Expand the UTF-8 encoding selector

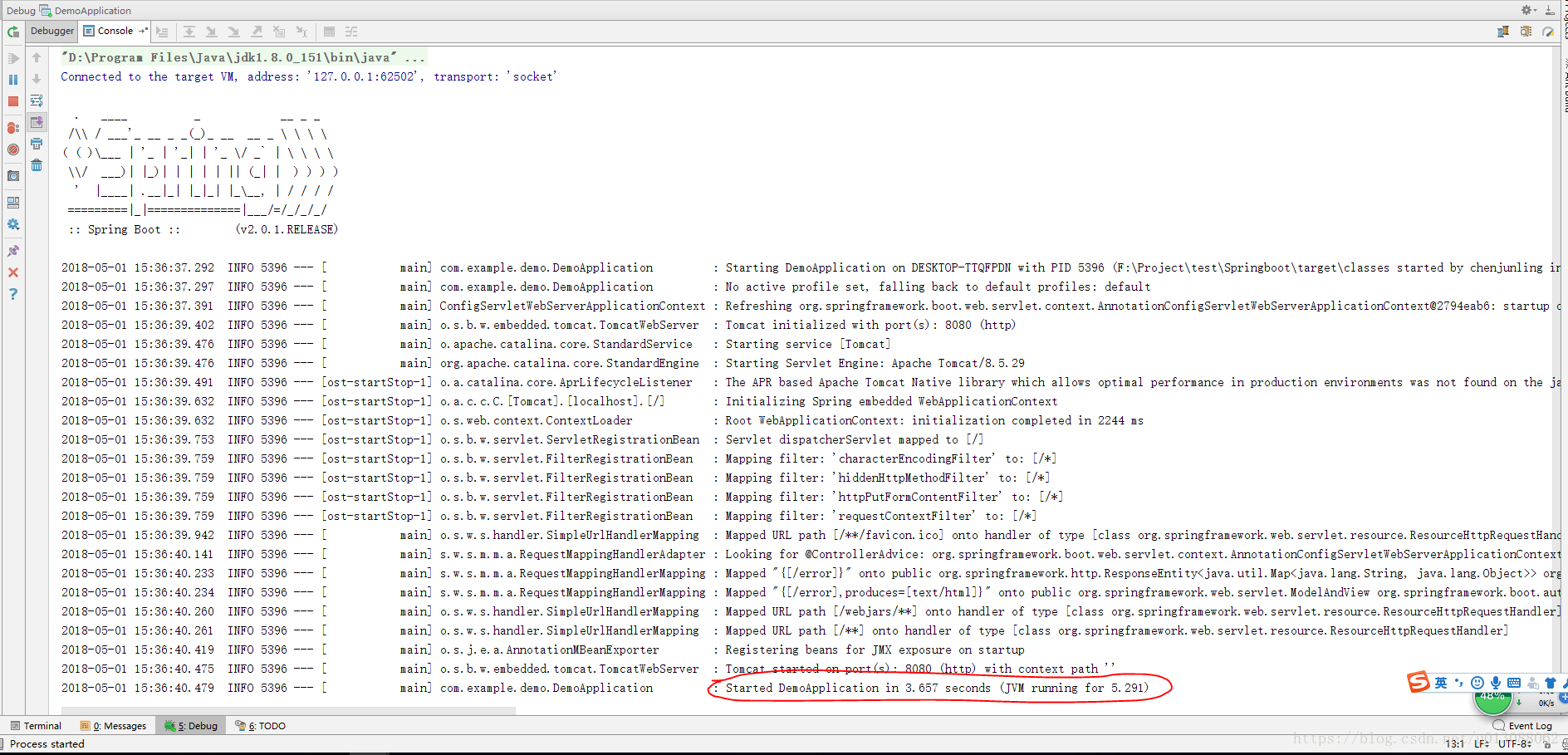click(x=1515, y=743)
